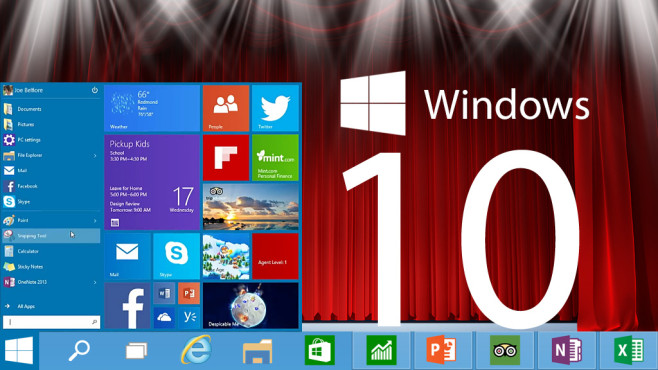Launch OneNote from the taskbar
Image resolution: width=658 pixels, height=370 pixels.
(x=566, y=350)
